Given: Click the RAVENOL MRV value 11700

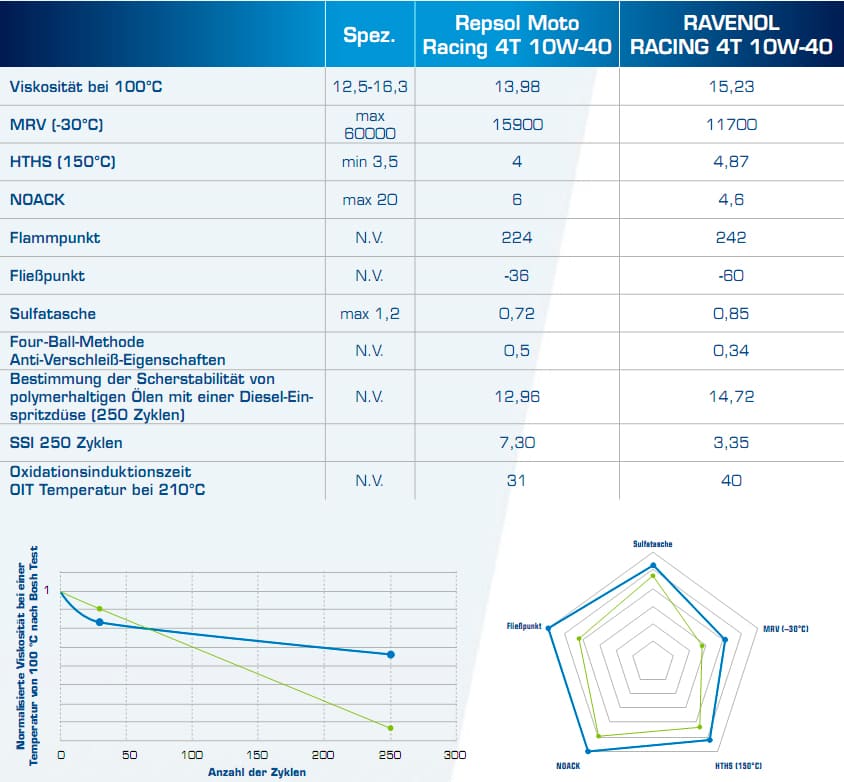Looking at the screenshot, I should tap(731, 125).
